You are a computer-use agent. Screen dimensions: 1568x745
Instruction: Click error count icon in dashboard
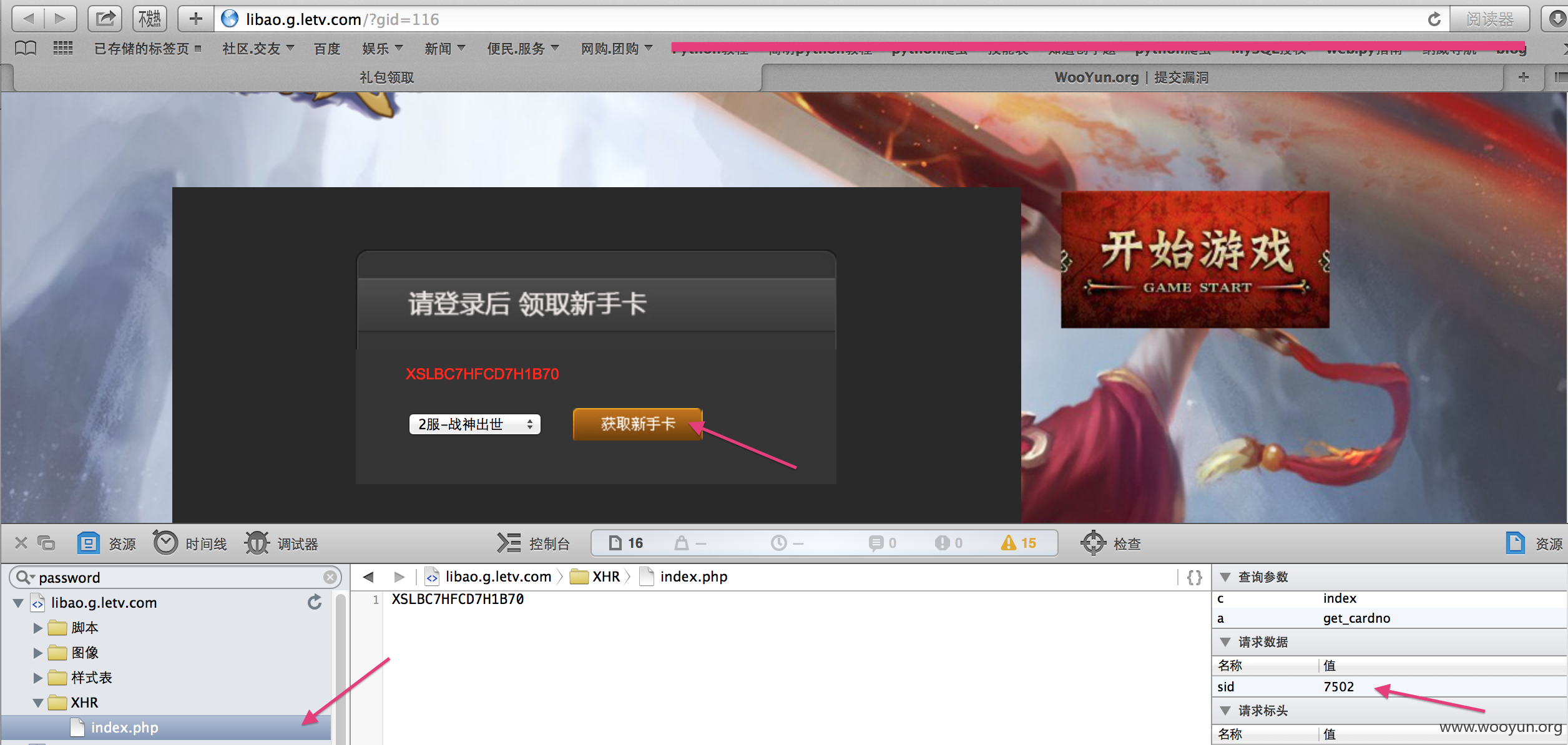click(949, 543)
